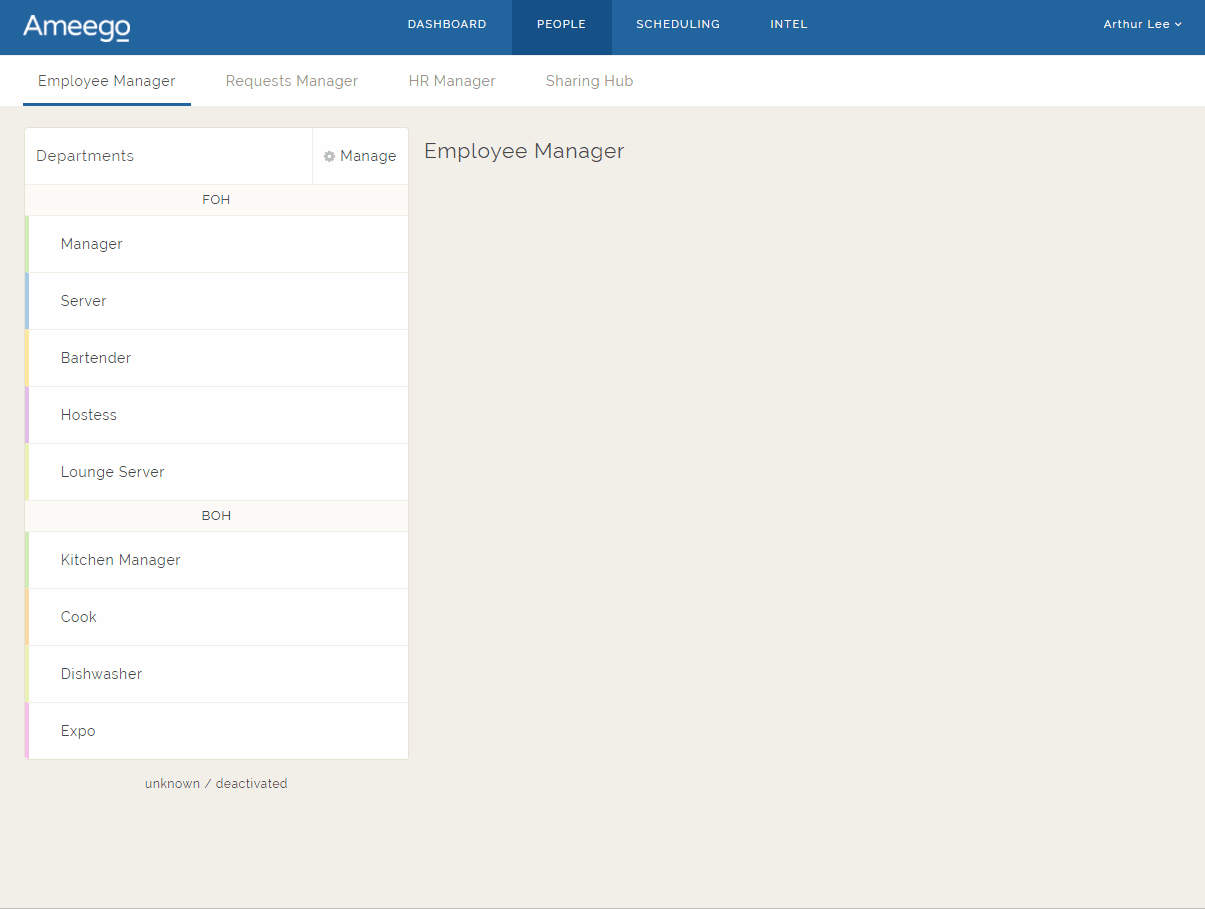Select the PEOPLE navigation item
Viewport: 1205px width, 909px height.
561,24
